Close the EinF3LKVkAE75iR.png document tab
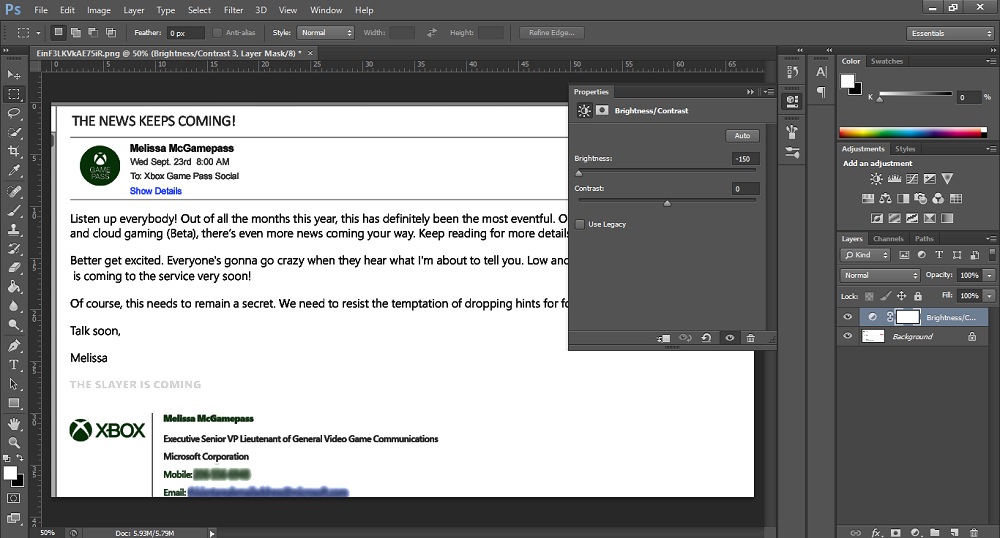1000x538 pixels. coord(311,53)
